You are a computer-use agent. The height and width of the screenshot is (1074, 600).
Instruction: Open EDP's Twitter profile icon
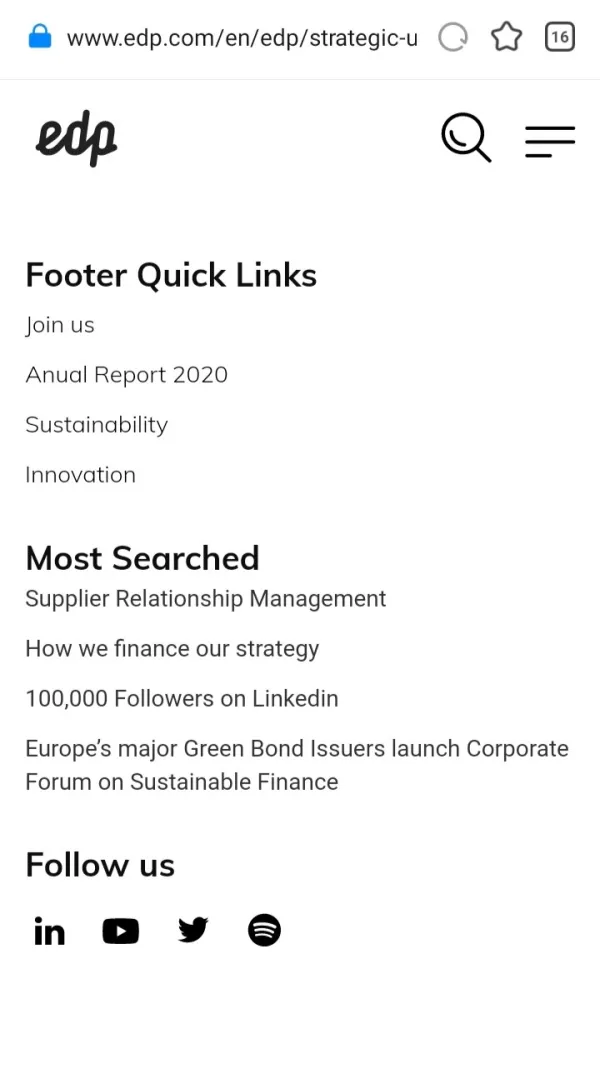pyautogui.click(x=193, y=931)
